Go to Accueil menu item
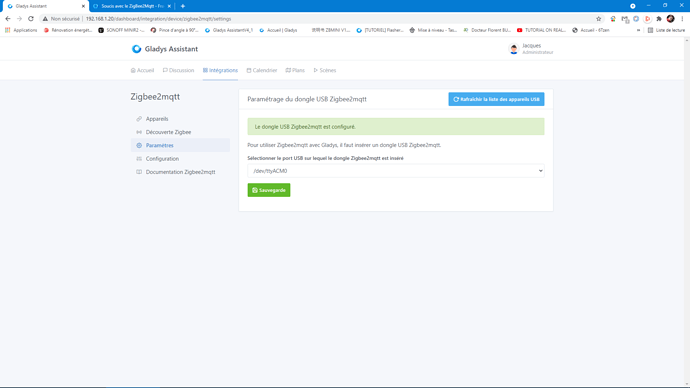The image size is (690, 388). click(143, 70)
